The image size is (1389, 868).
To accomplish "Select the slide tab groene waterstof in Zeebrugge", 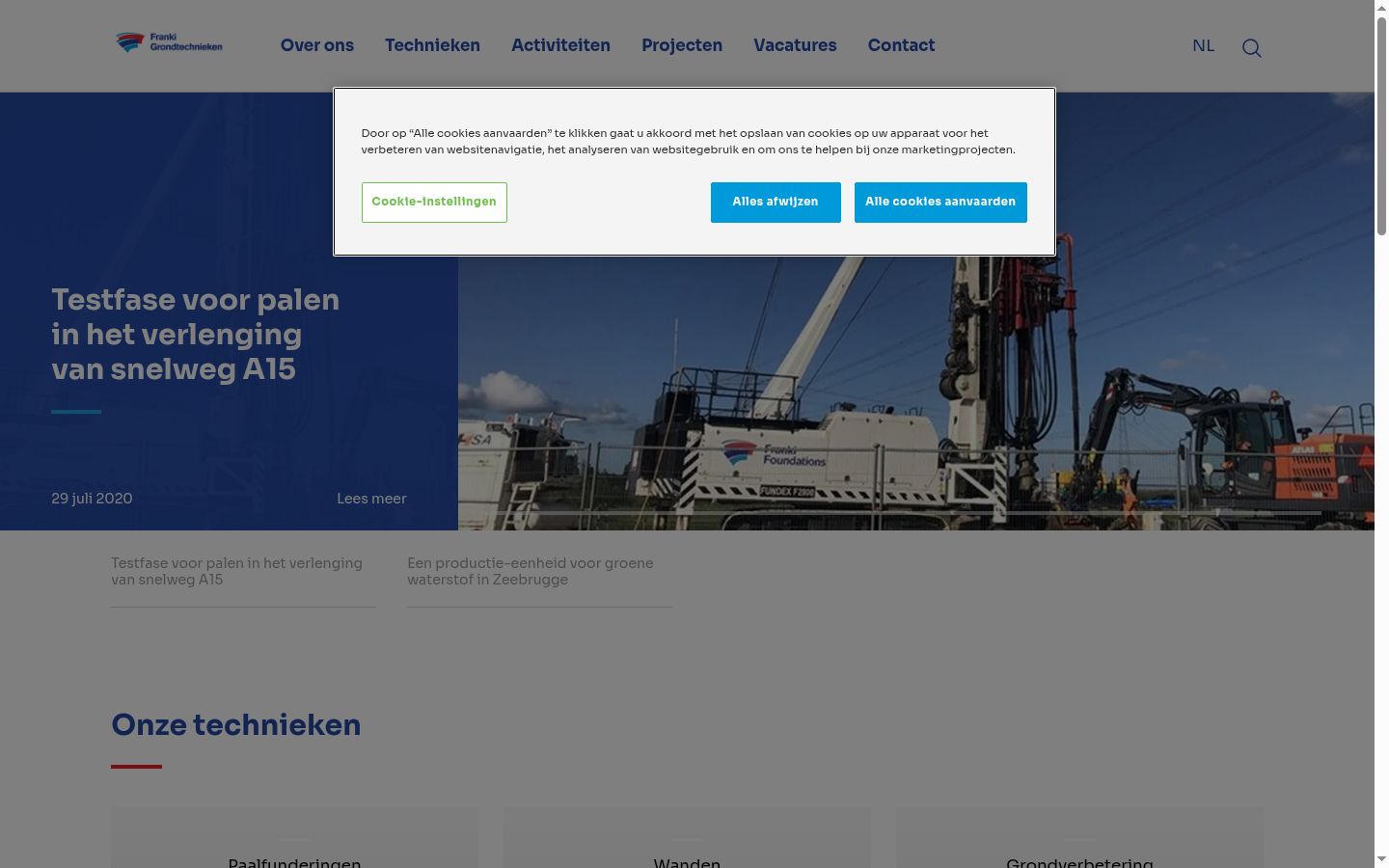I will click(x=539, y=572).
